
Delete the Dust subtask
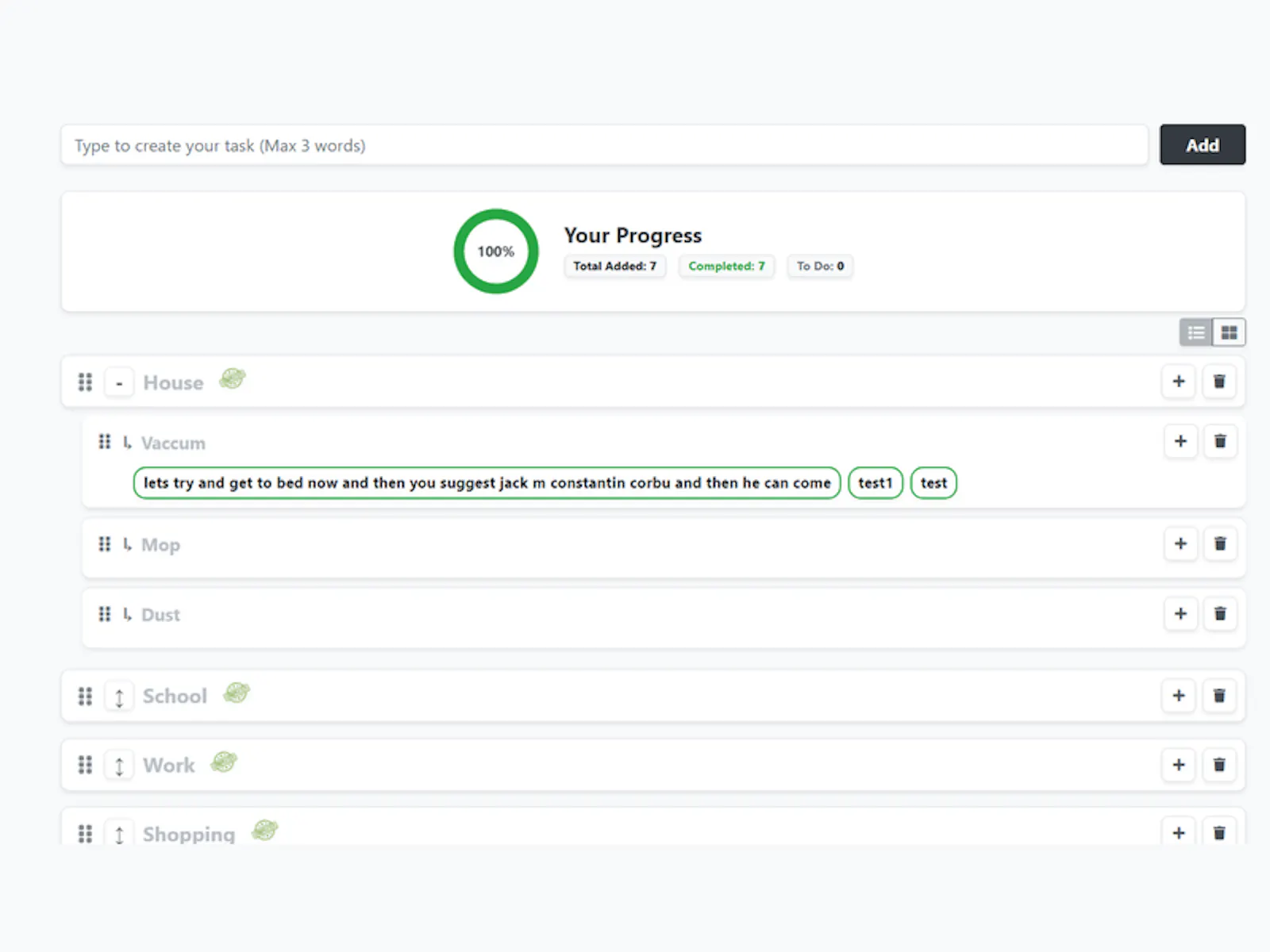(1221, 613)
